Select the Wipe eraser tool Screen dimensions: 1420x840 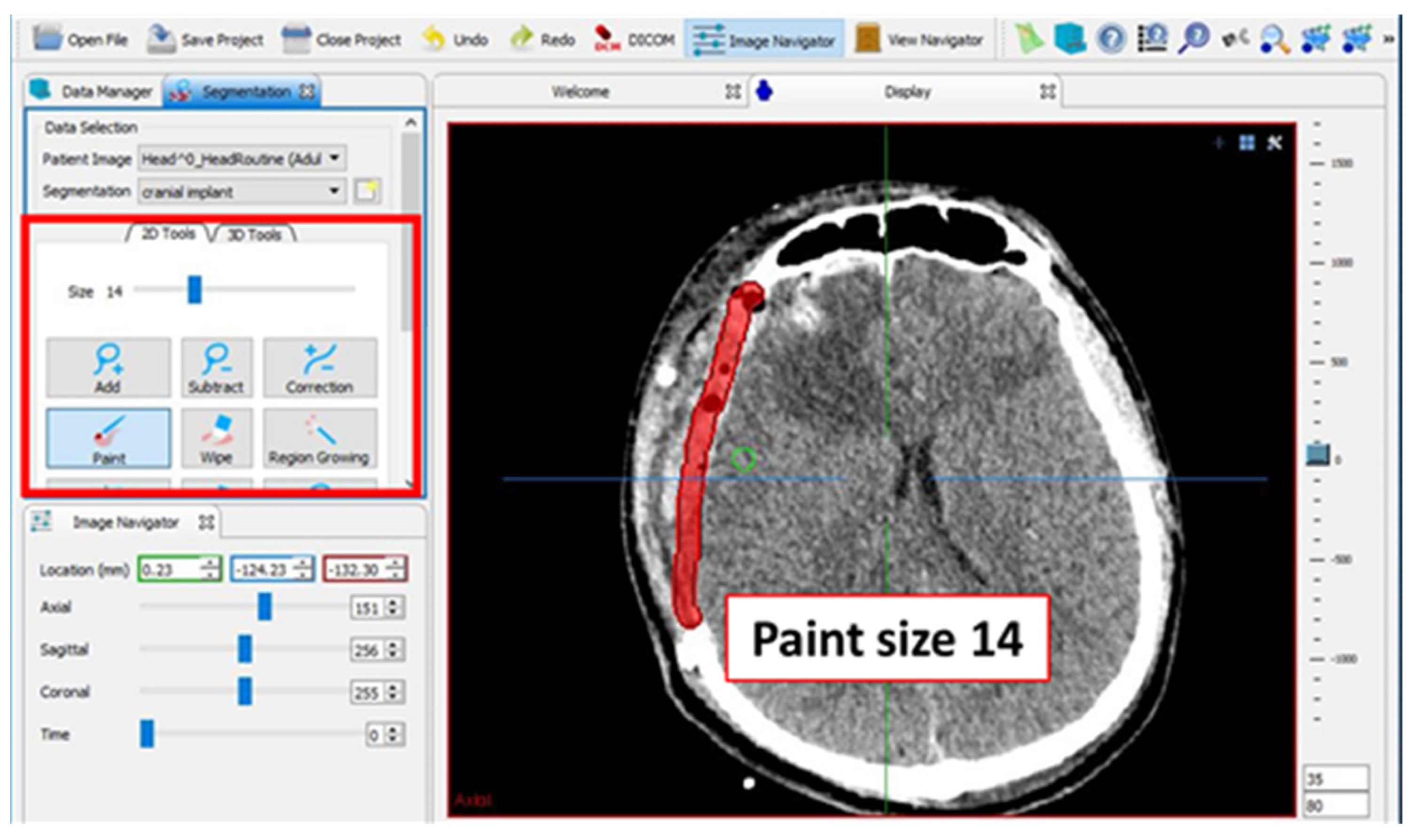coord(217,438)
